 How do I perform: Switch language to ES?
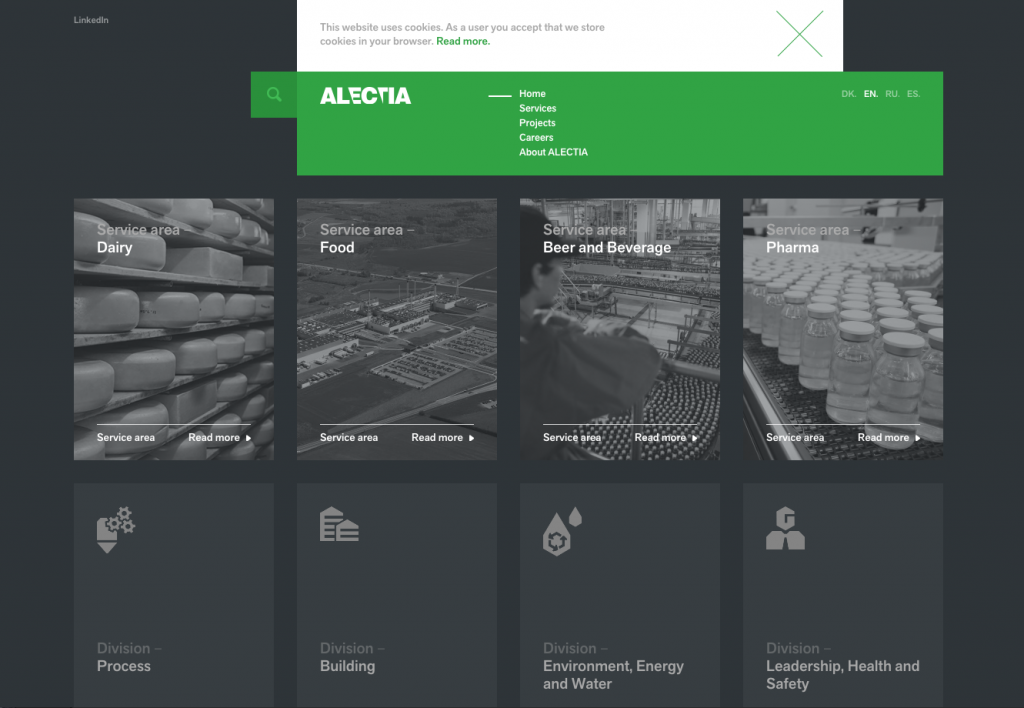[913, 94]
